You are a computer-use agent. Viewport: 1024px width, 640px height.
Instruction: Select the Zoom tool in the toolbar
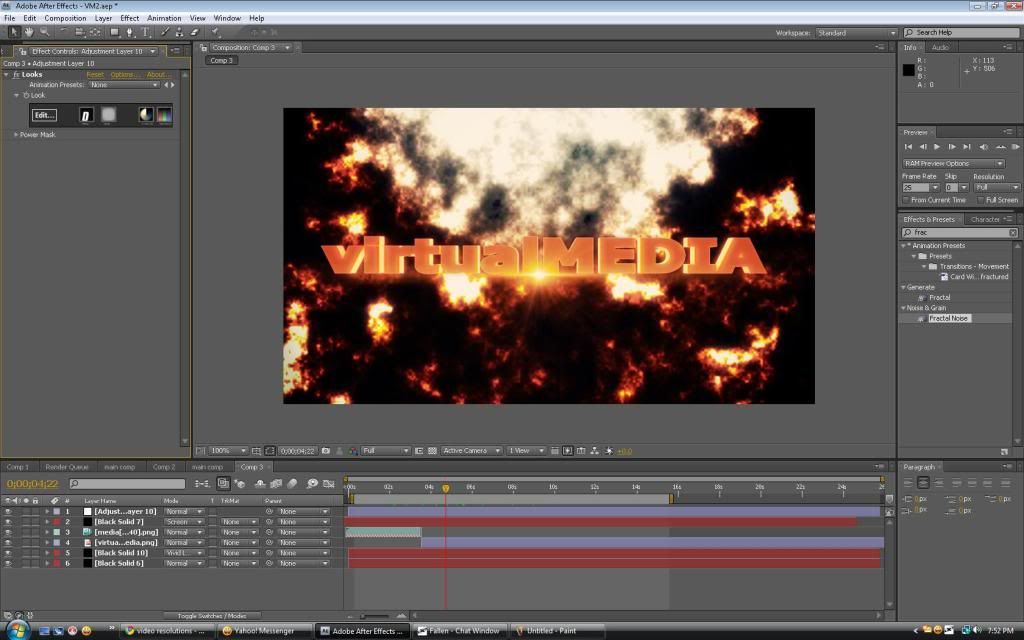(45, 32)
